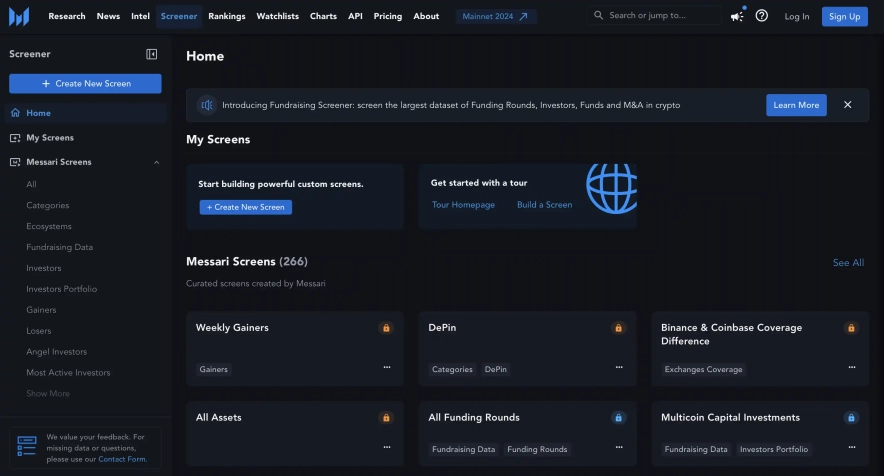Image resolution: width=884 pixels, height=476 pixels.
Task: Open the help question mark icon
Action: click(x=762, y=16)
